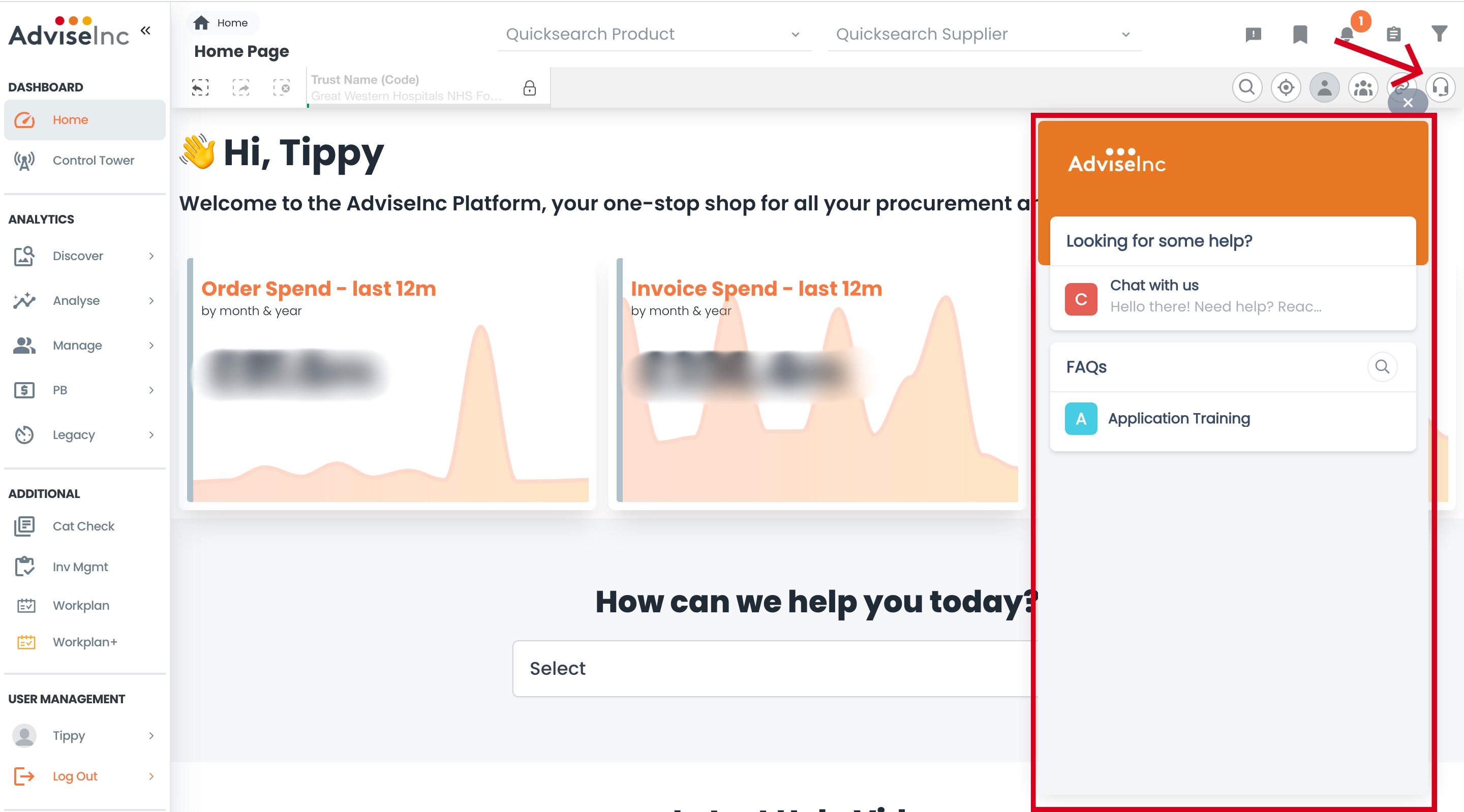Open Control Tower in sidebar

93,160
